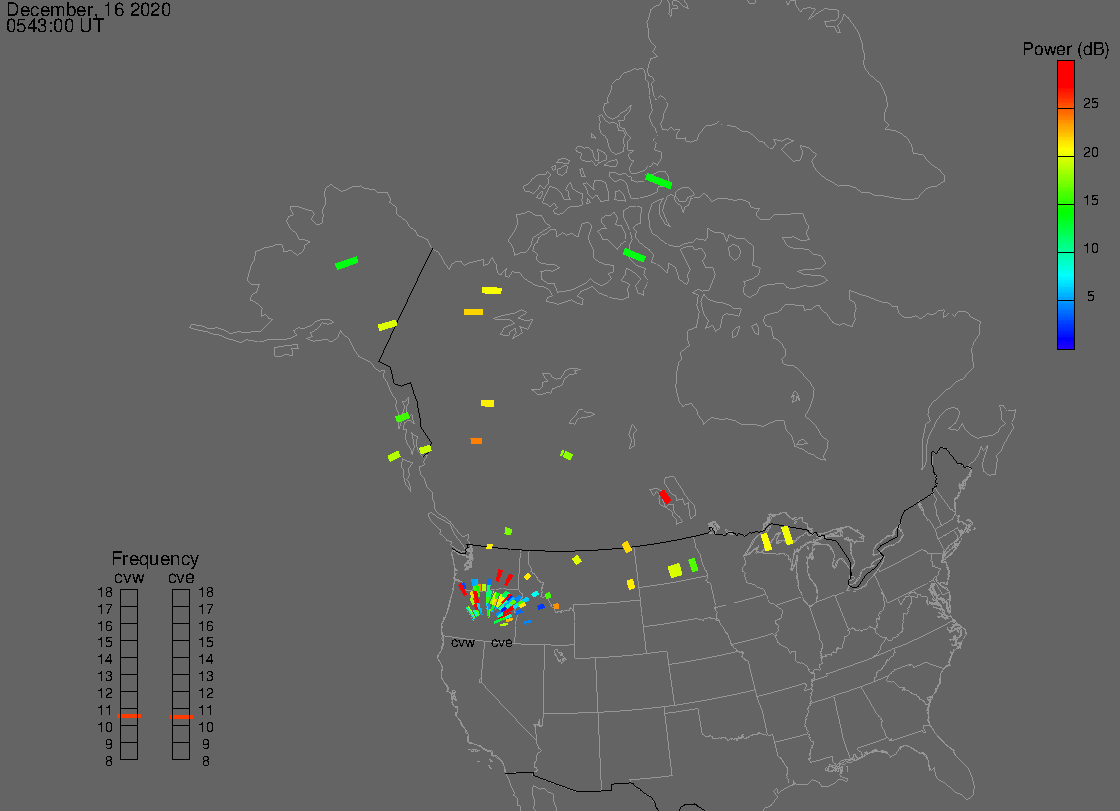Viewport: 1120px width, 811px height.
Task: Click the red marker on cvw frequency bar
Action: point(129,716)
